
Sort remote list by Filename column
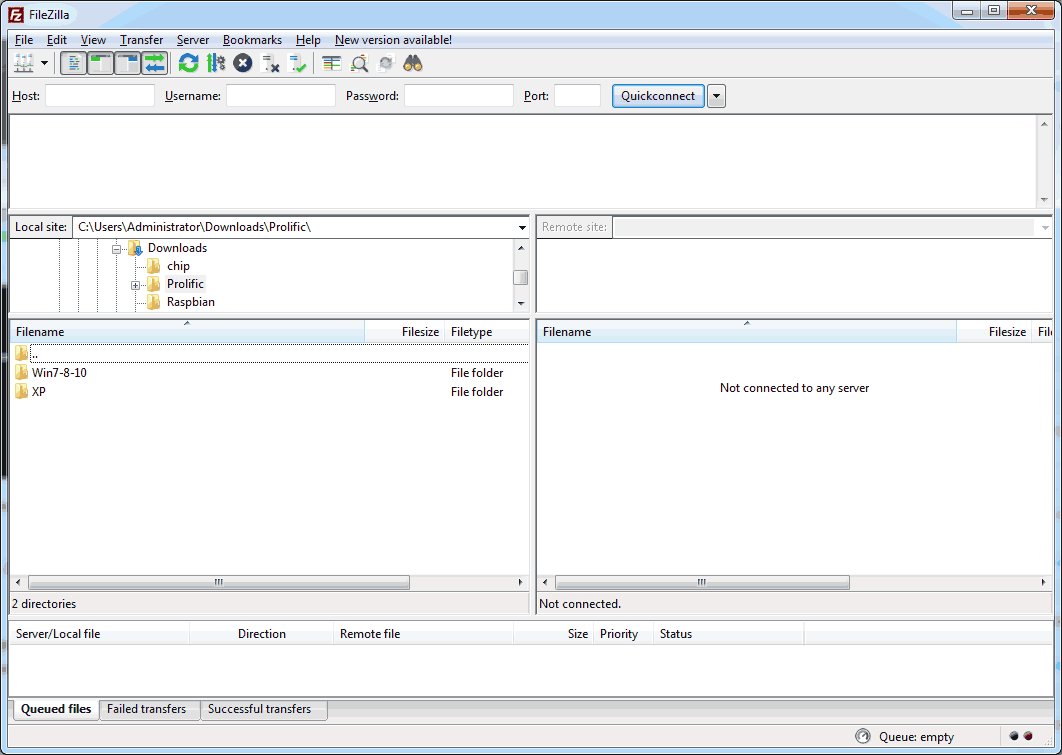tap(746, 332)
